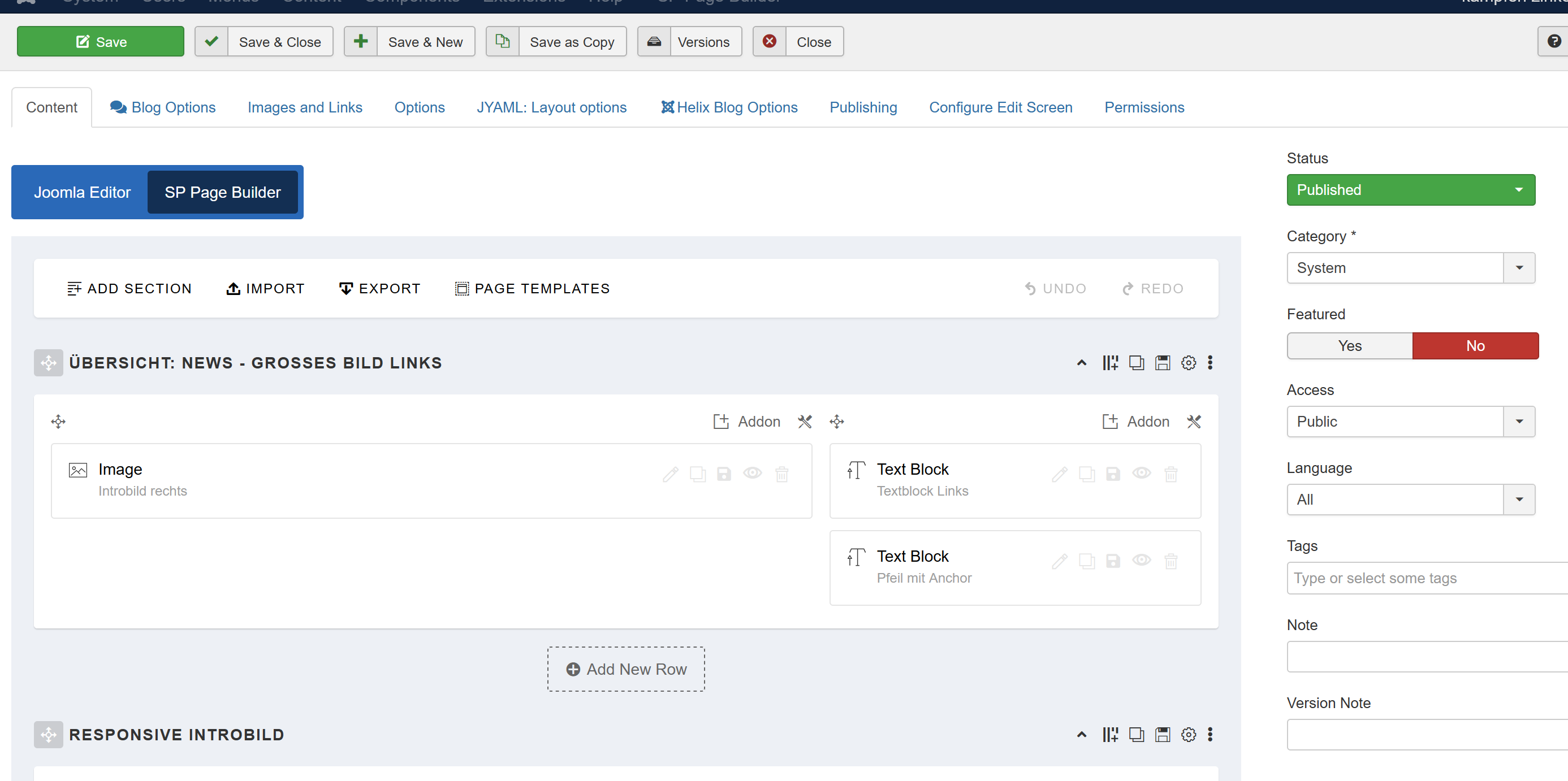Delete the Pfeil mit Anchor text block
This screenshot has height=781, width=1568.
point(1170,561)
